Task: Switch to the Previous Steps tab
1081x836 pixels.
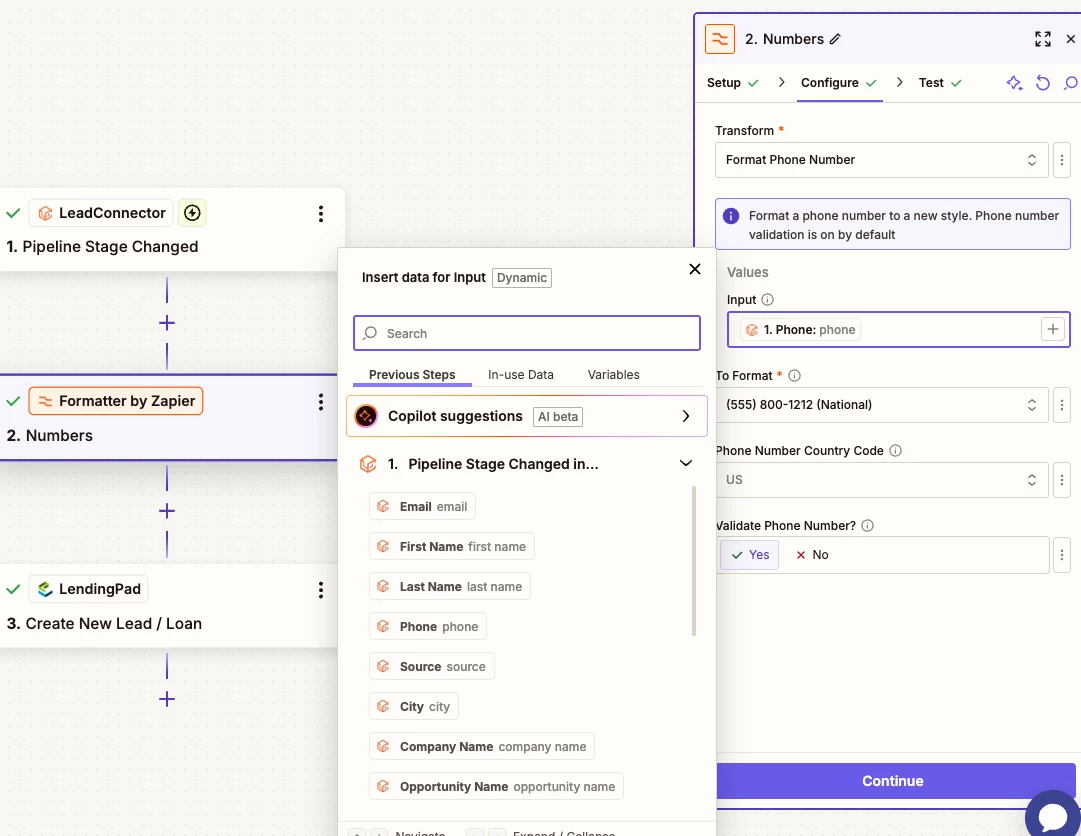Action: coord(412,375)
